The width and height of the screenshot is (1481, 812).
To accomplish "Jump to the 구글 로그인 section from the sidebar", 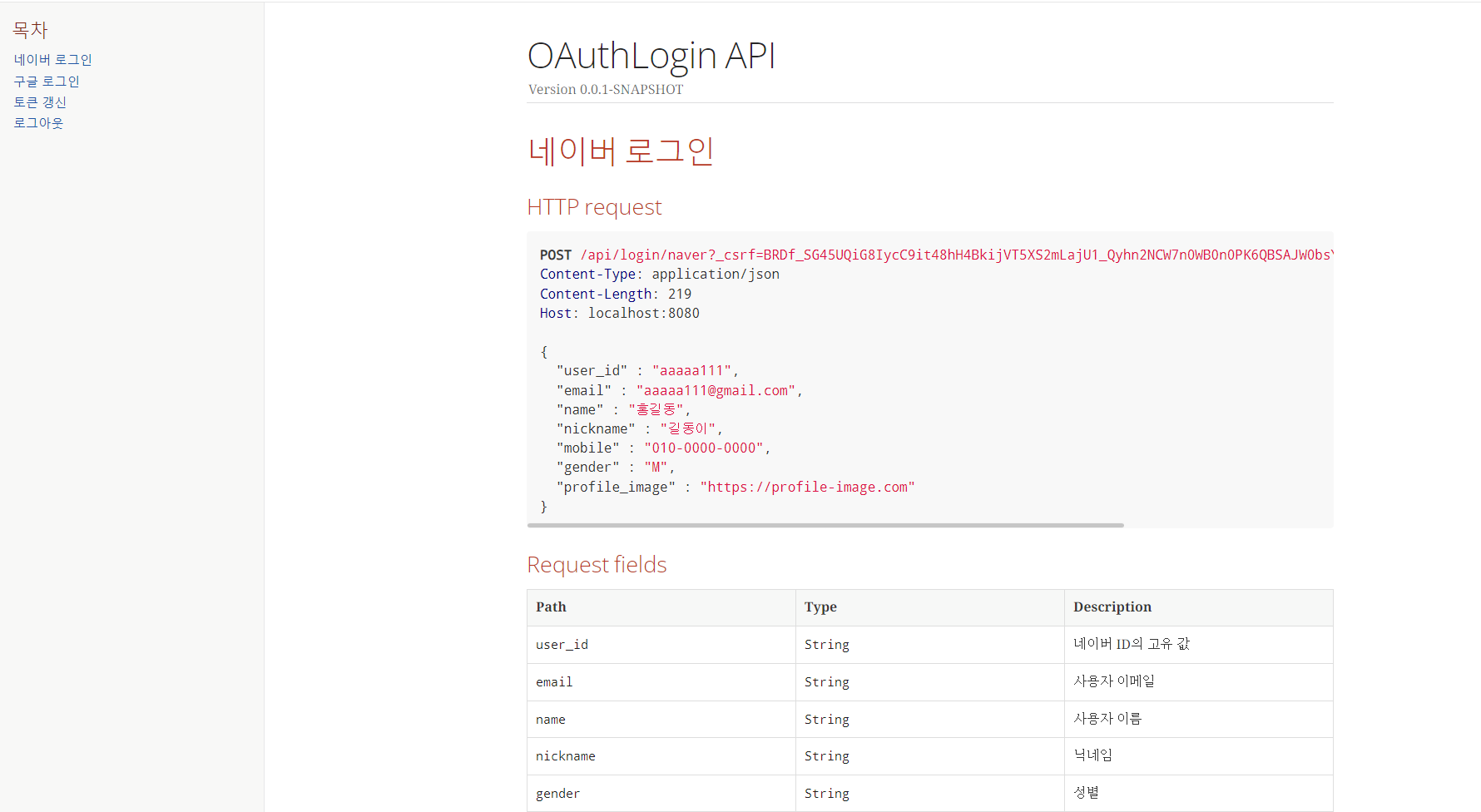I will [x=47, y=82].
